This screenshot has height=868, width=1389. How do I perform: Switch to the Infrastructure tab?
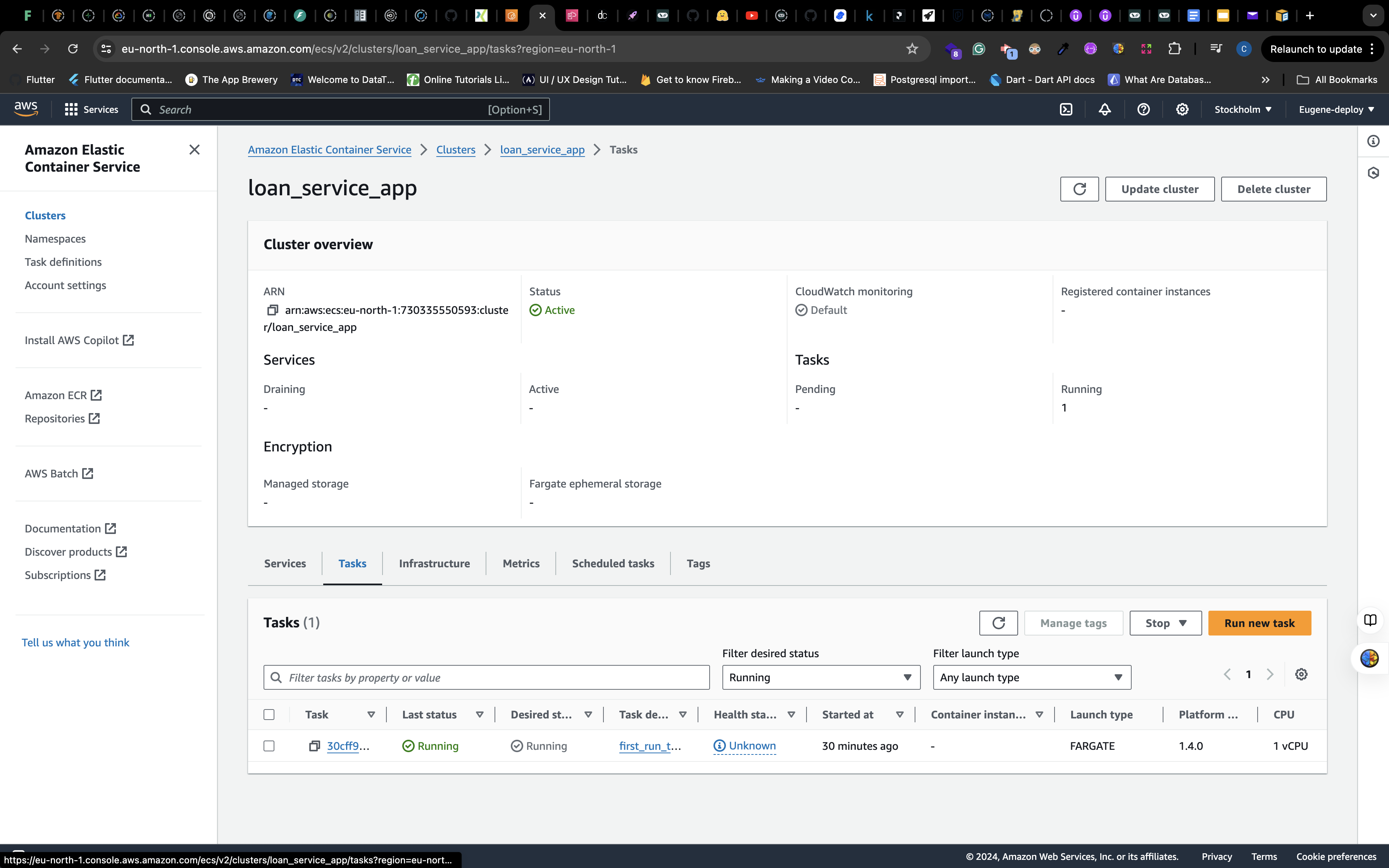(x=434, y=563)
